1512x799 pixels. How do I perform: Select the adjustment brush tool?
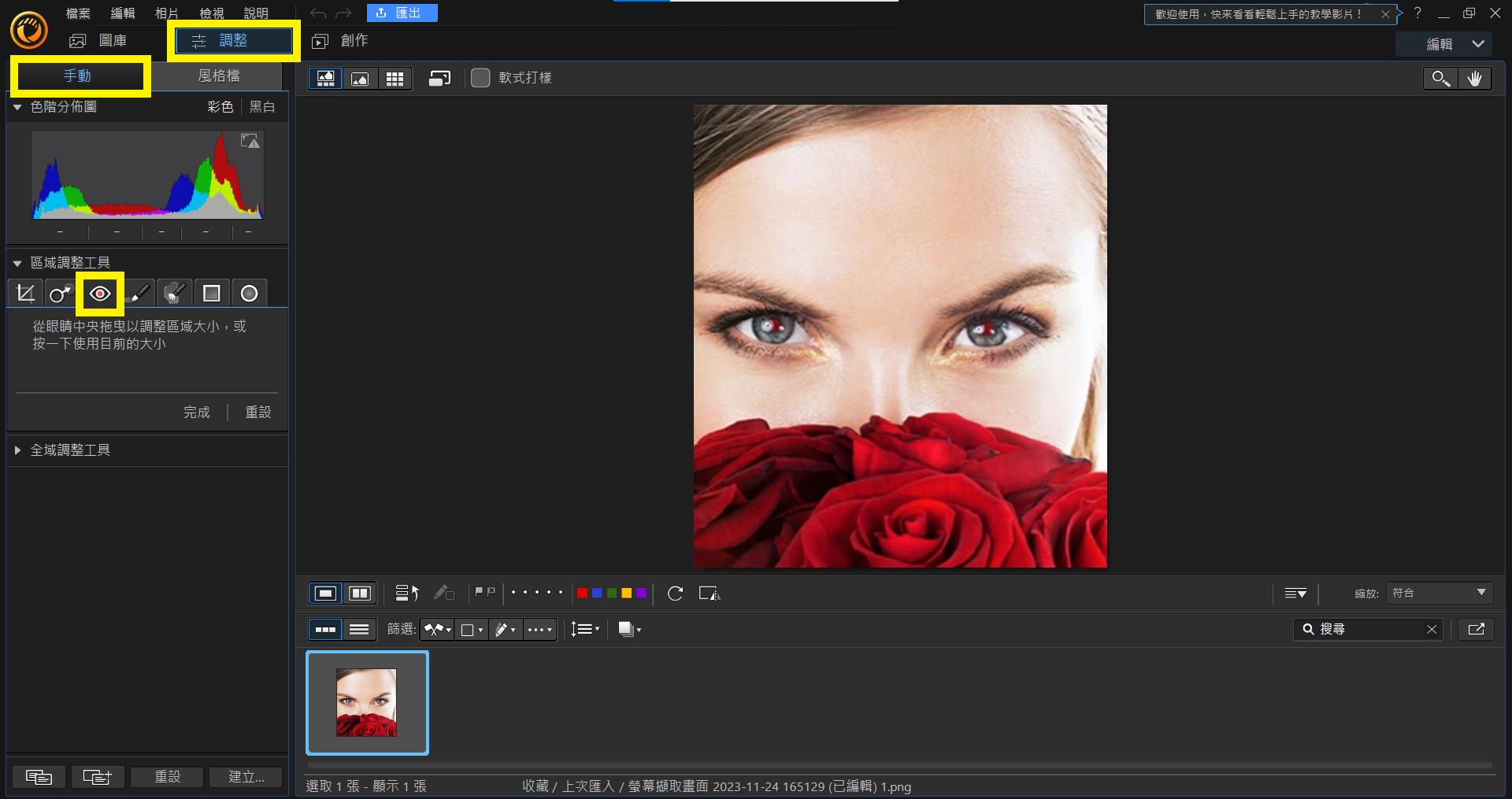(138, 294)
